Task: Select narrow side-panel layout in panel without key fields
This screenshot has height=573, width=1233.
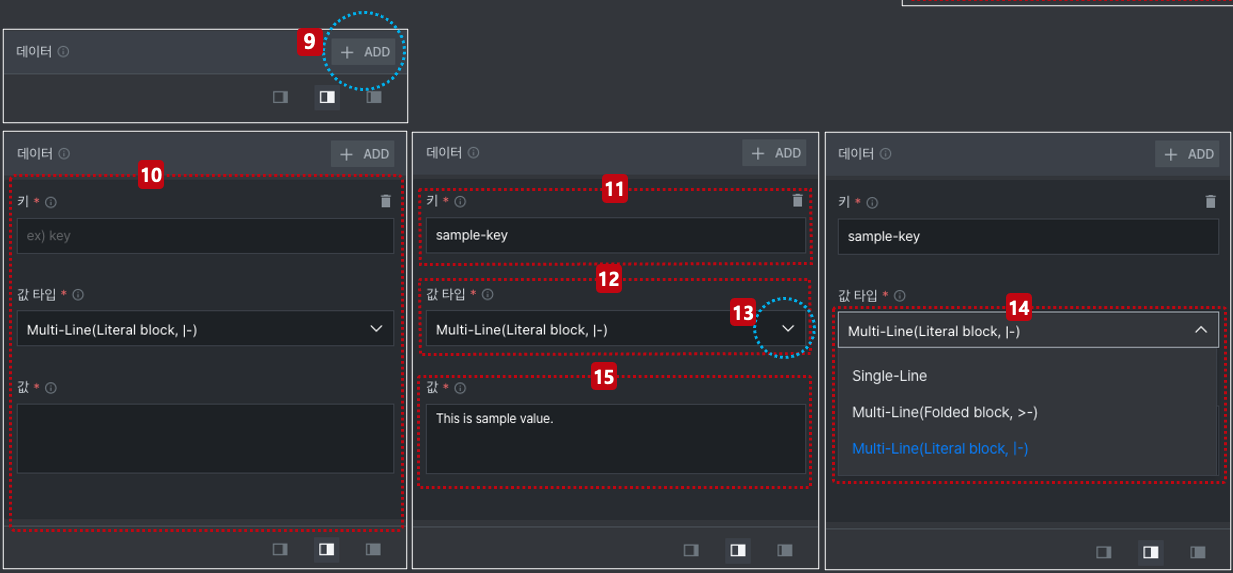Action: [281, 97]
